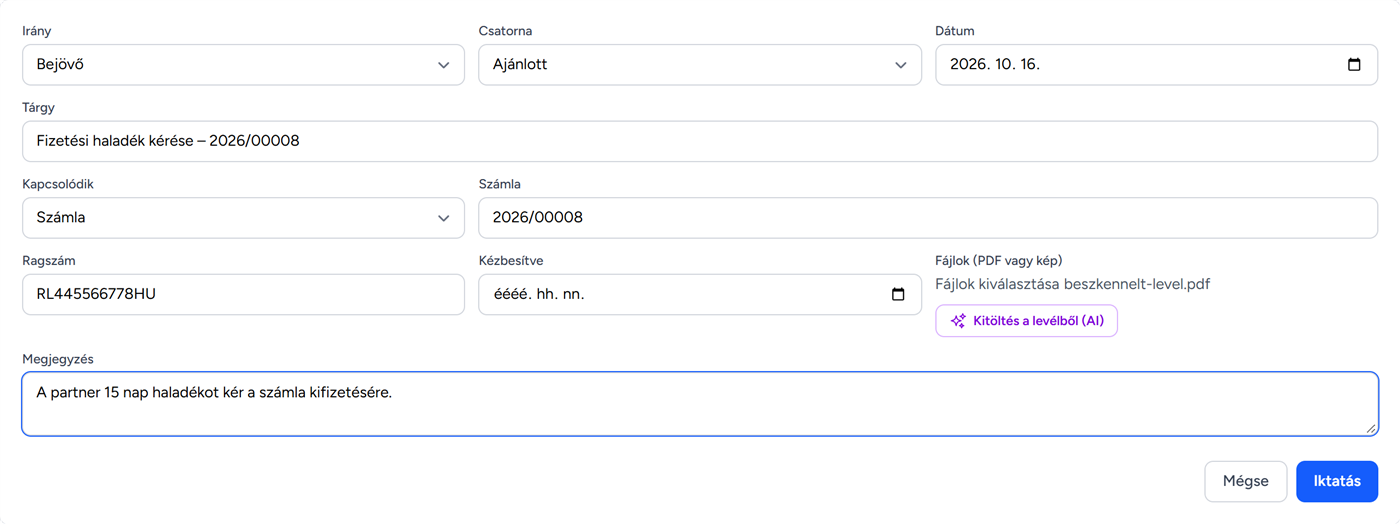
Task: Click inside the Megjegyzés textarea
Action: (700, 404)
